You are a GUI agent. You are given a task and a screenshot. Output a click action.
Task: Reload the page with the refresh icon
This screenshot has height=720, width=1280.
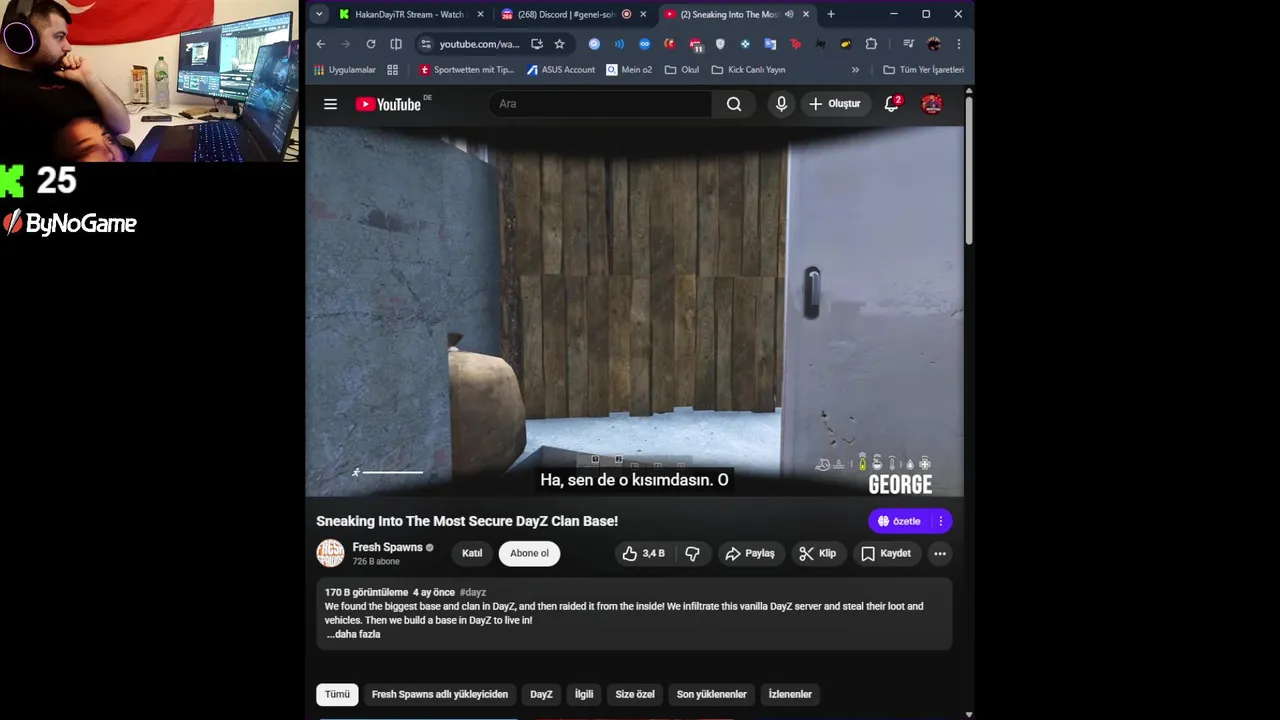pyautogui.click(x=371, y=44)
